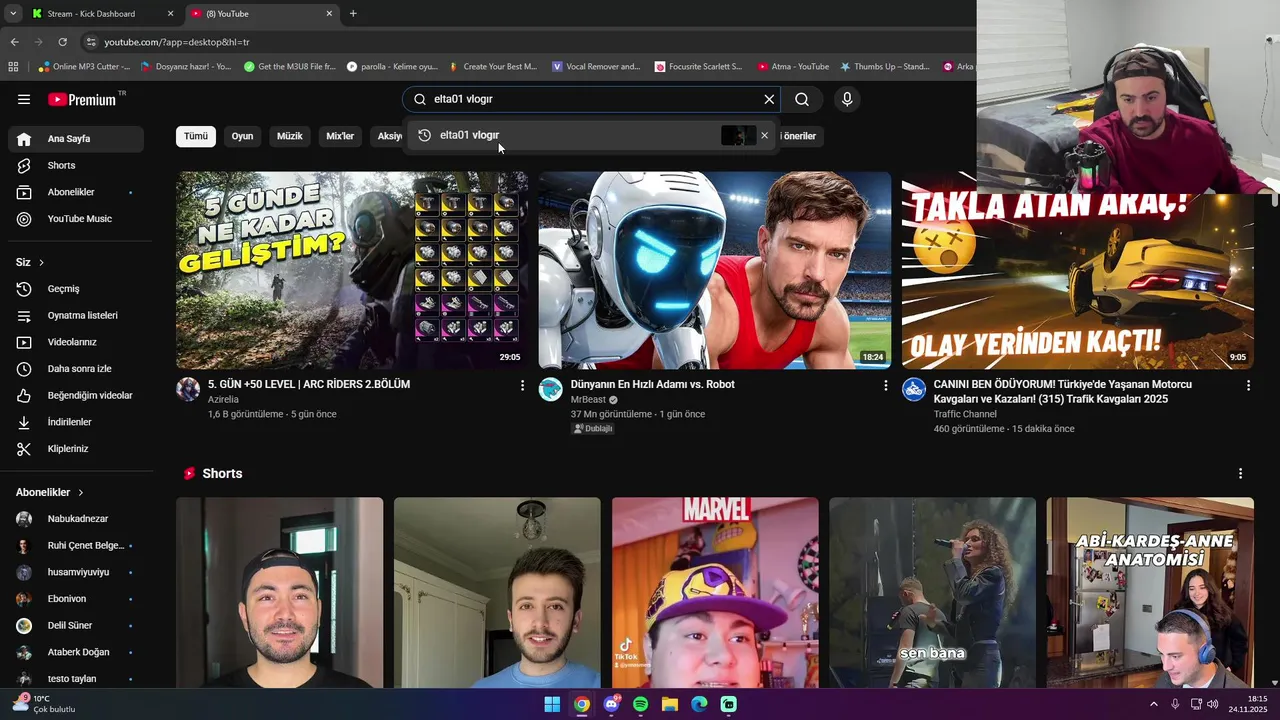1280x720 pixels.
Task: Open Abonelikler in the sidebar
Action: (x=76, y=192)
